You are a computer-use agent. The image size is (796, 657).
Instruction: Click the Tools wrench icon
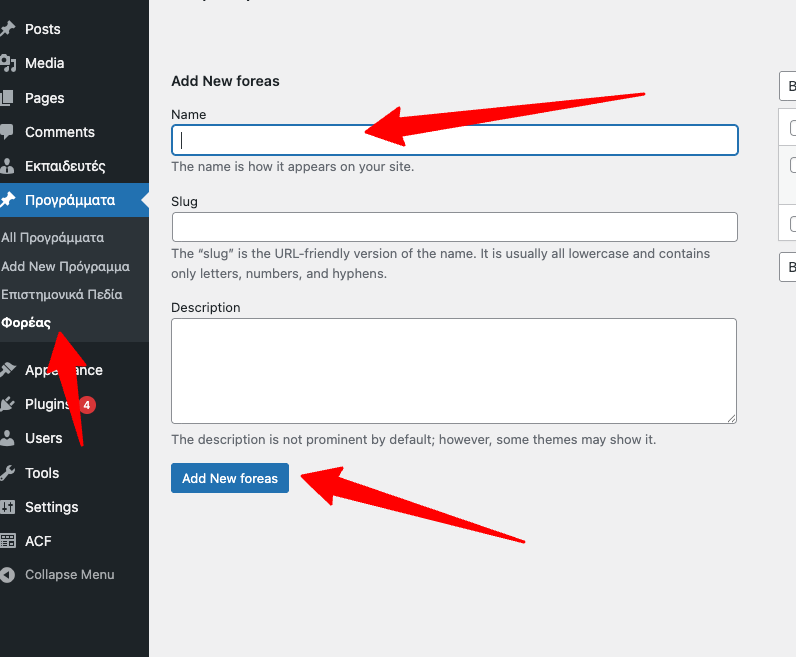(8, 473)
